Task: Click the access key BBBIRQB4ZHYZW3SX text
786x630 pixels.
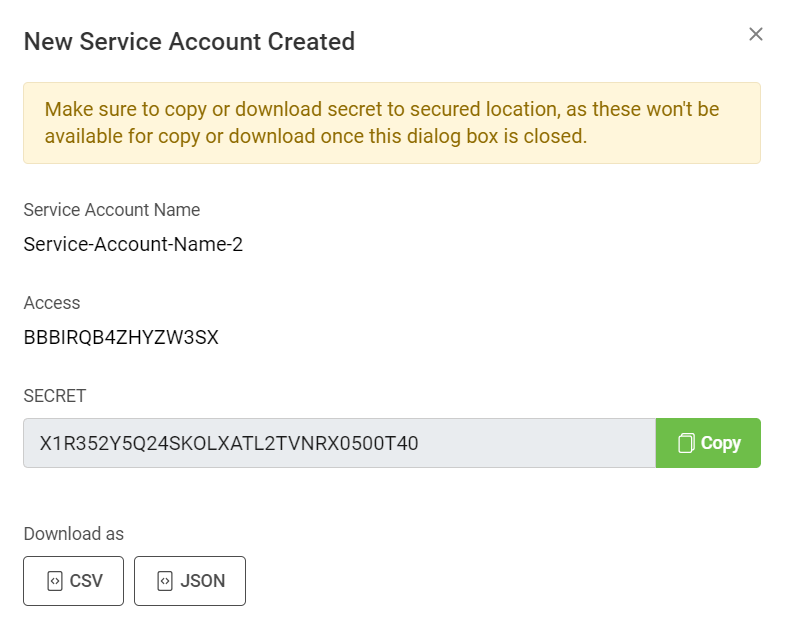Action: [x=121, y=337]
